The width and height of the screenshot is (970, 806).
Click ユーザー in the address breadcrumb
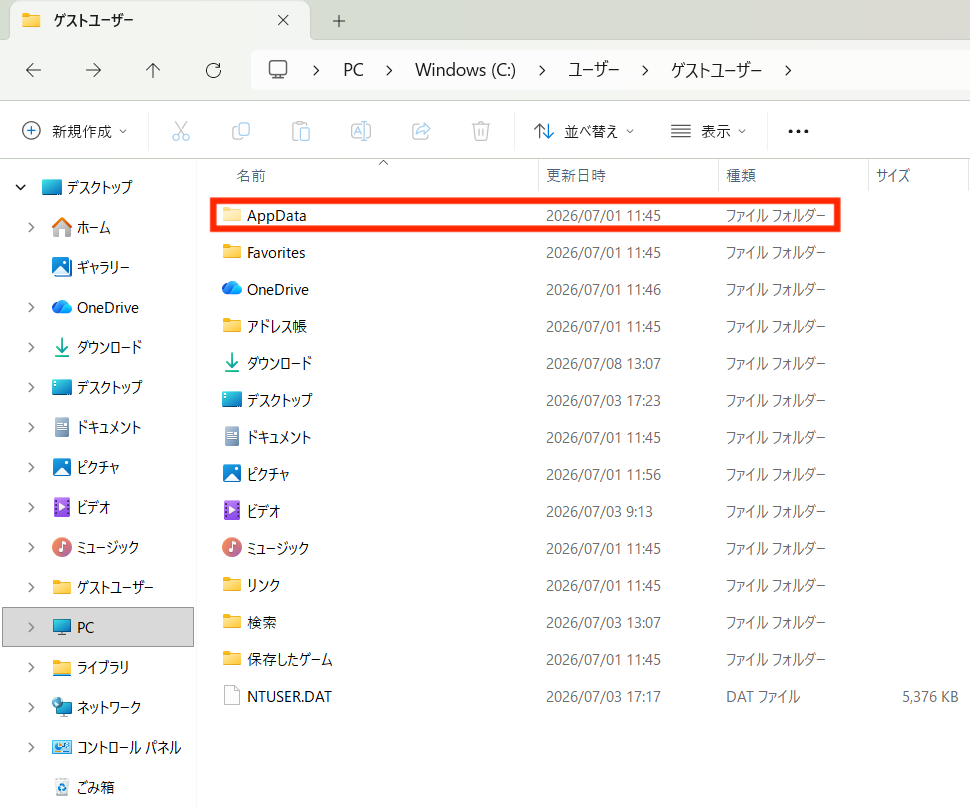point(594,70)
